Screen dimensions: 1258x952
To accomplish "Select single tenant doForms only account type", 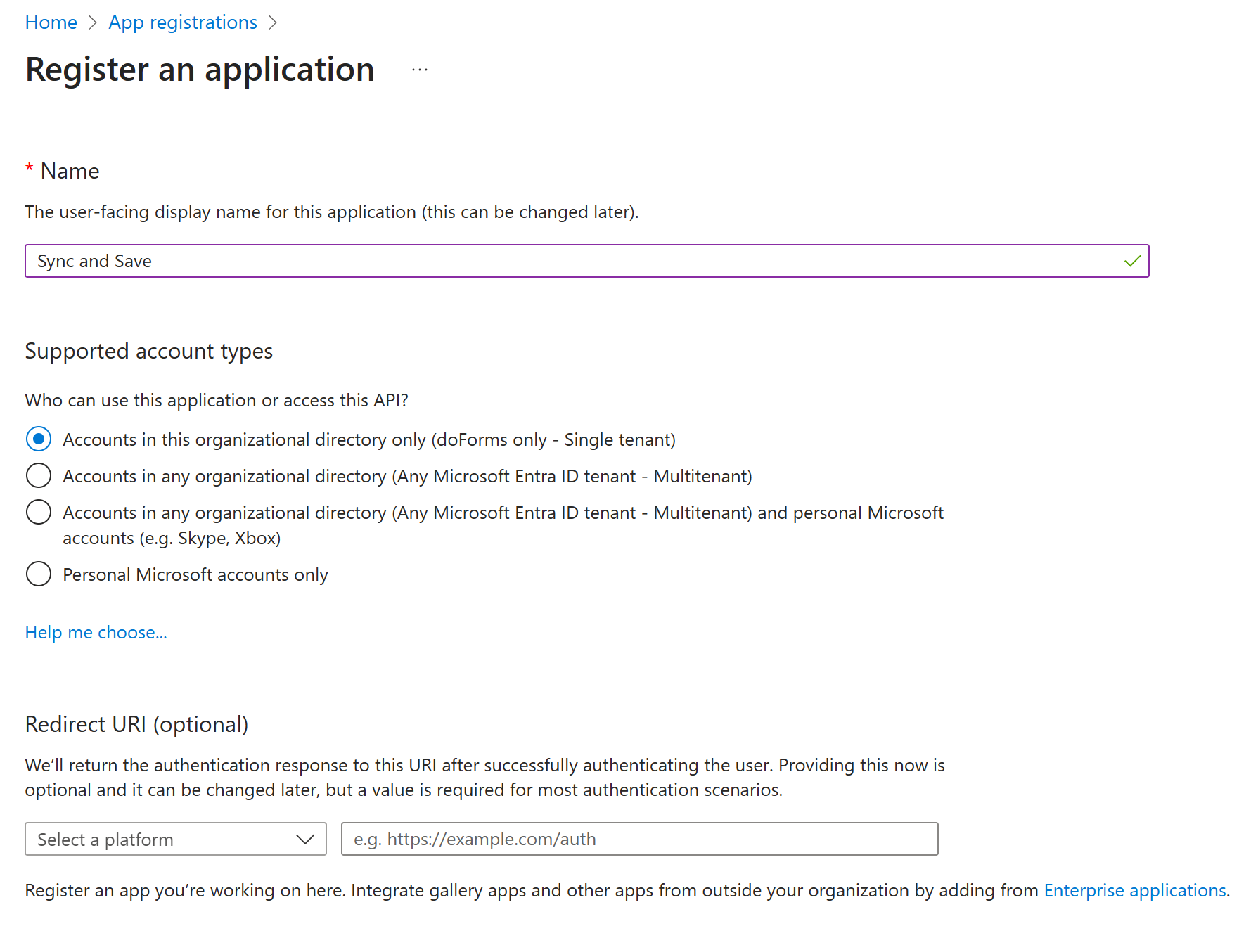I will 39,439.
